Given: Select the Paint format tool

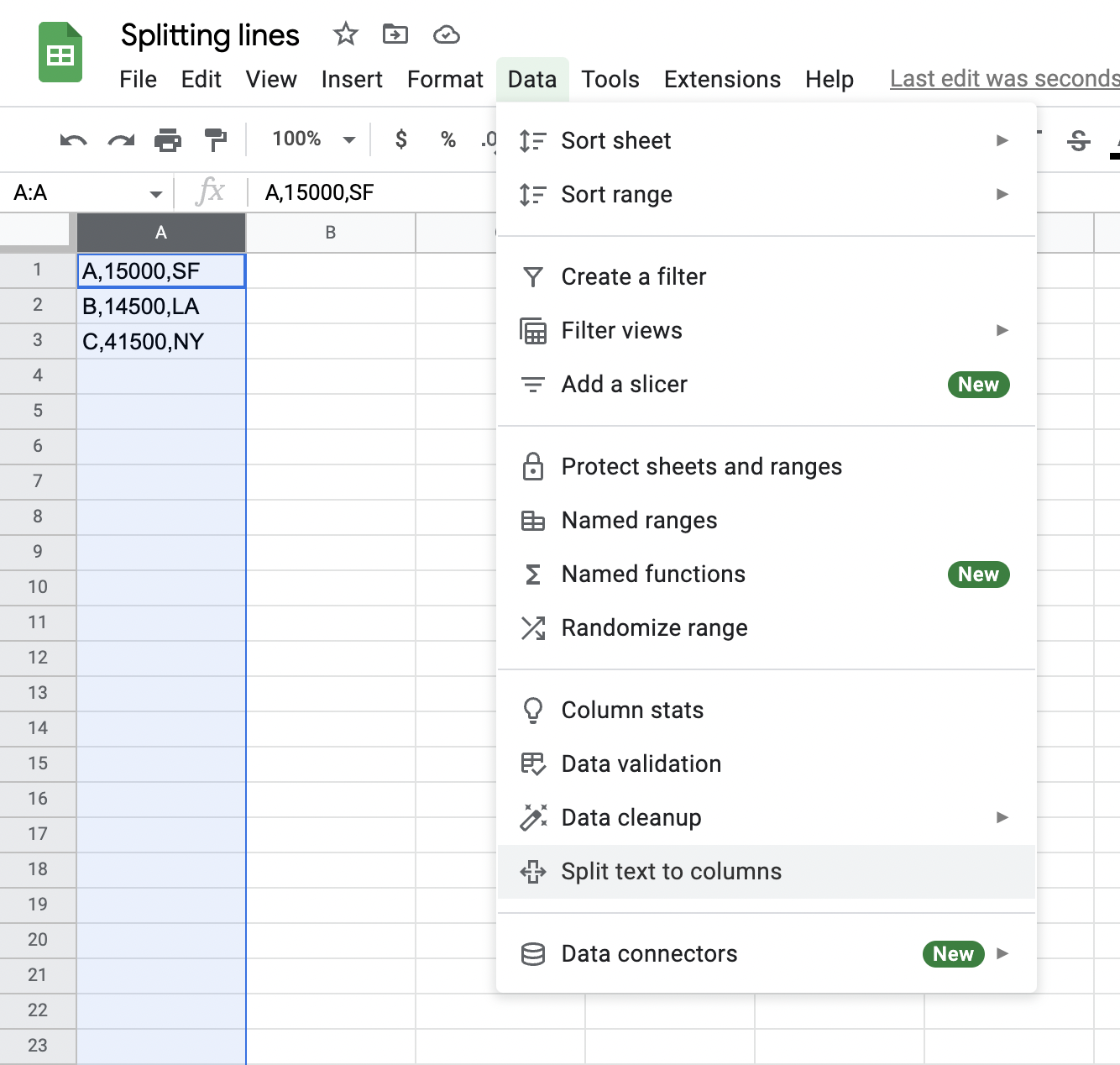Looking at the screenshot, I should click(x=216, y=139).
